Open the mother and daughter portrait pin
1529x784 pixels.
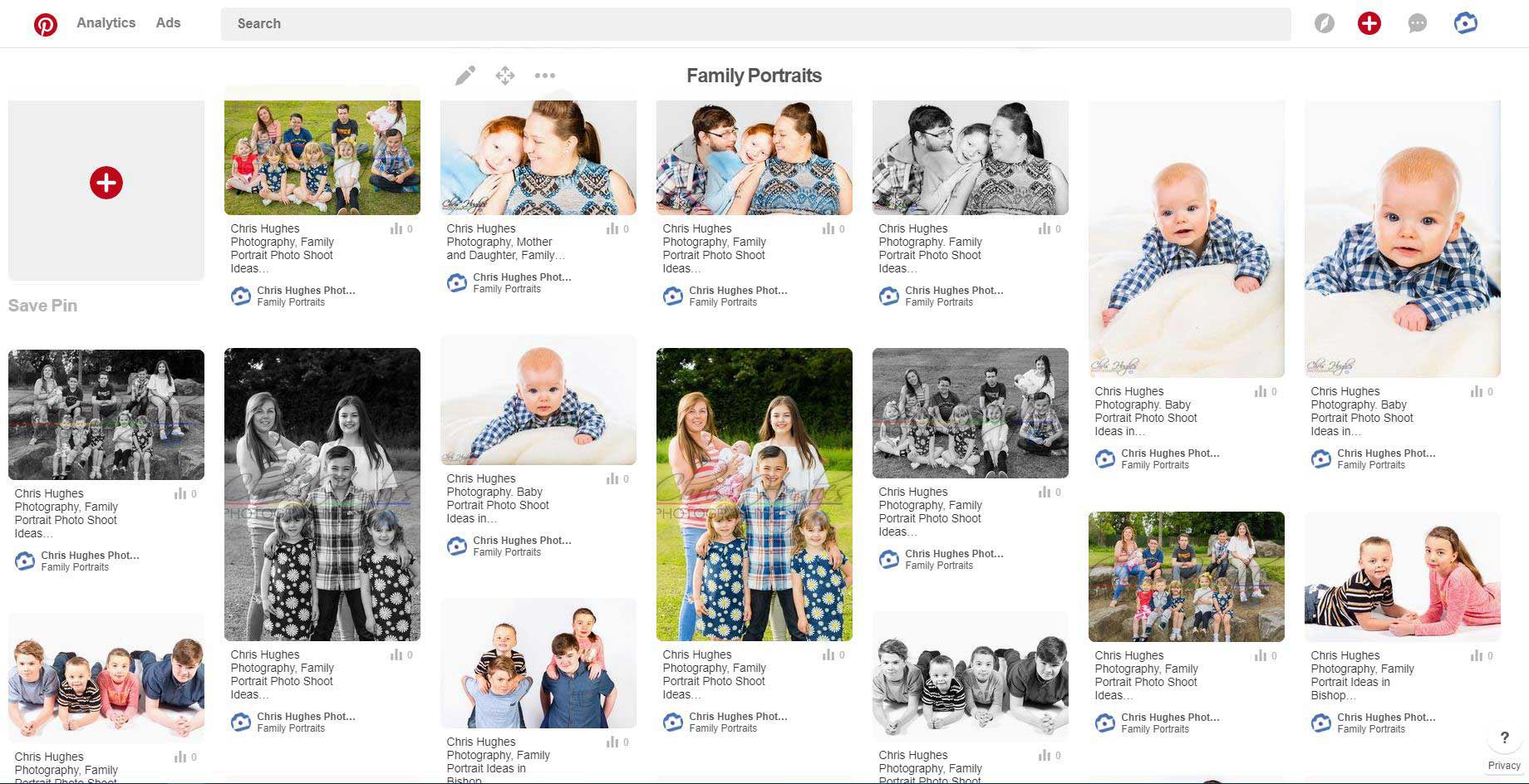(x=538, y=158)
